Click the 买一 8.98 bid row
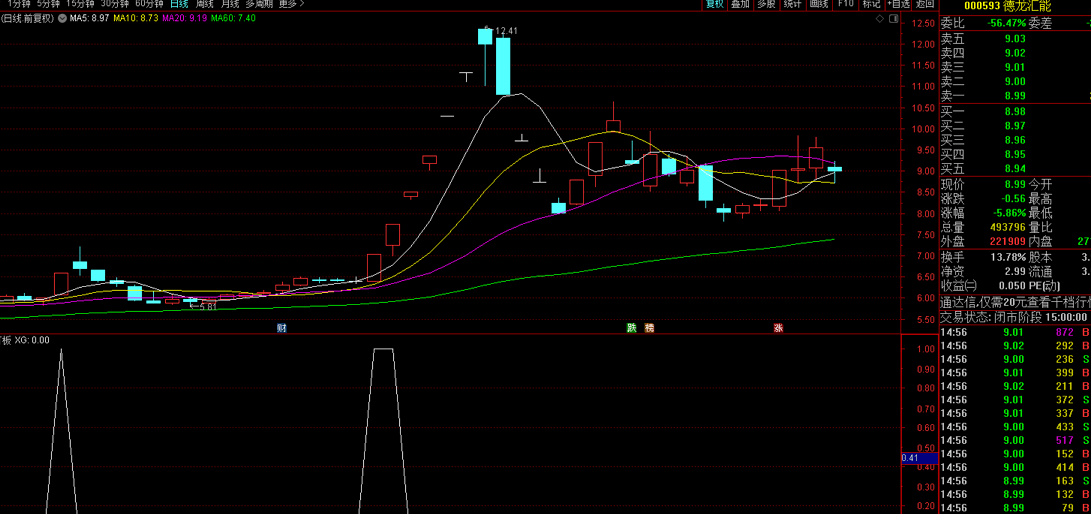Image resolution: width=1091 pixels, height=514 pixels. tap(1015, 111)
